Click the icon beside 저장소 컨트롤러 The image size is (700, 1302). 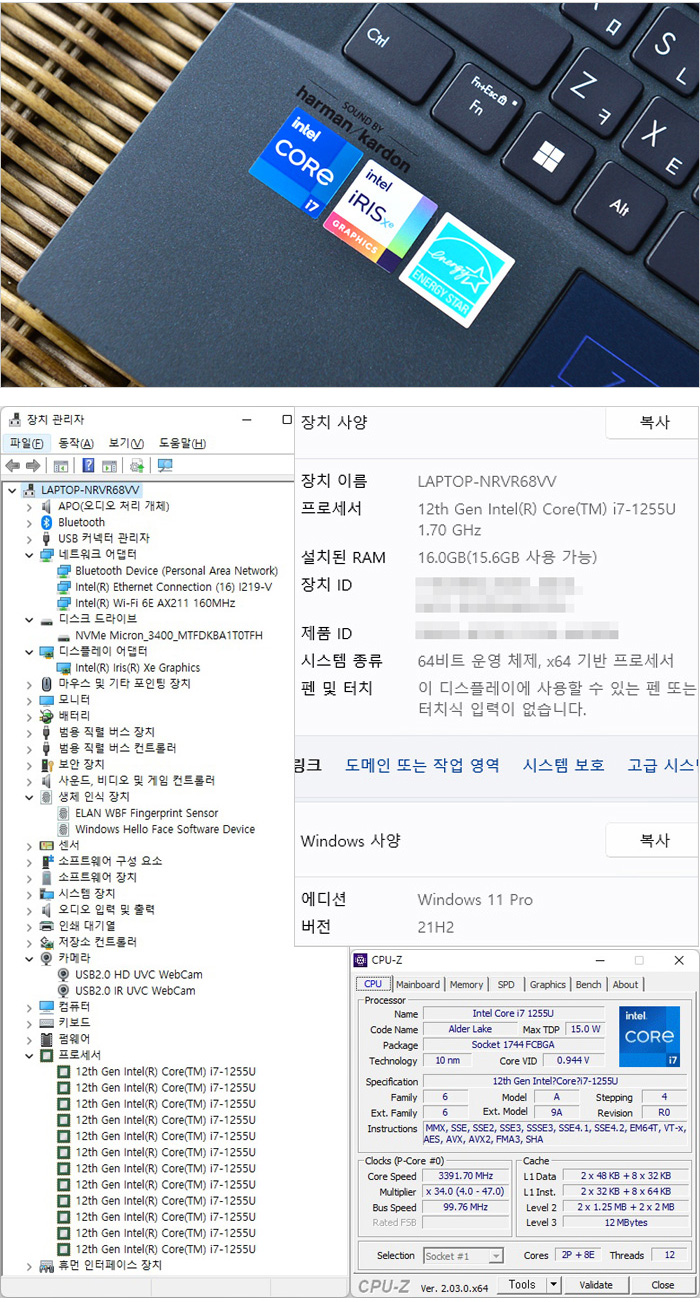46,942
